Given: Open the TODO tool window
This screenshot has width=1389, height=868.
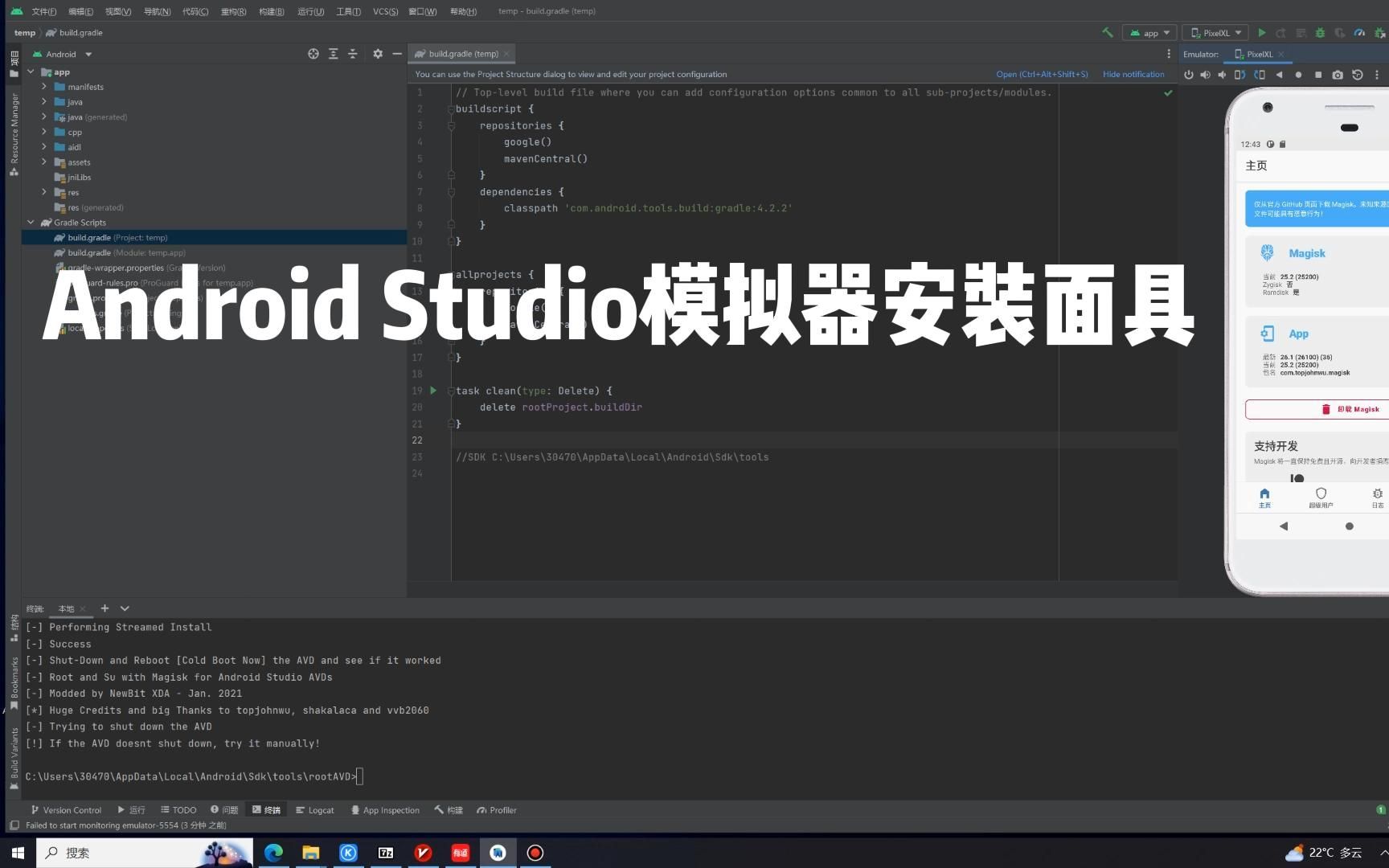Looking at the screenshot, I should click(x=178, y=810).
